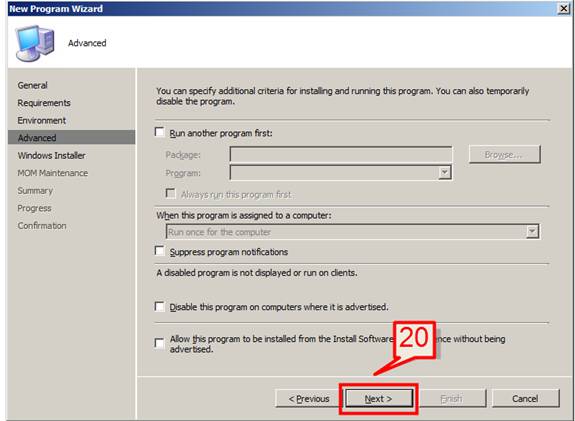Check Always run this program first
Image resolution: width=575 pixels, height=421 pixels.
(171, 193)
